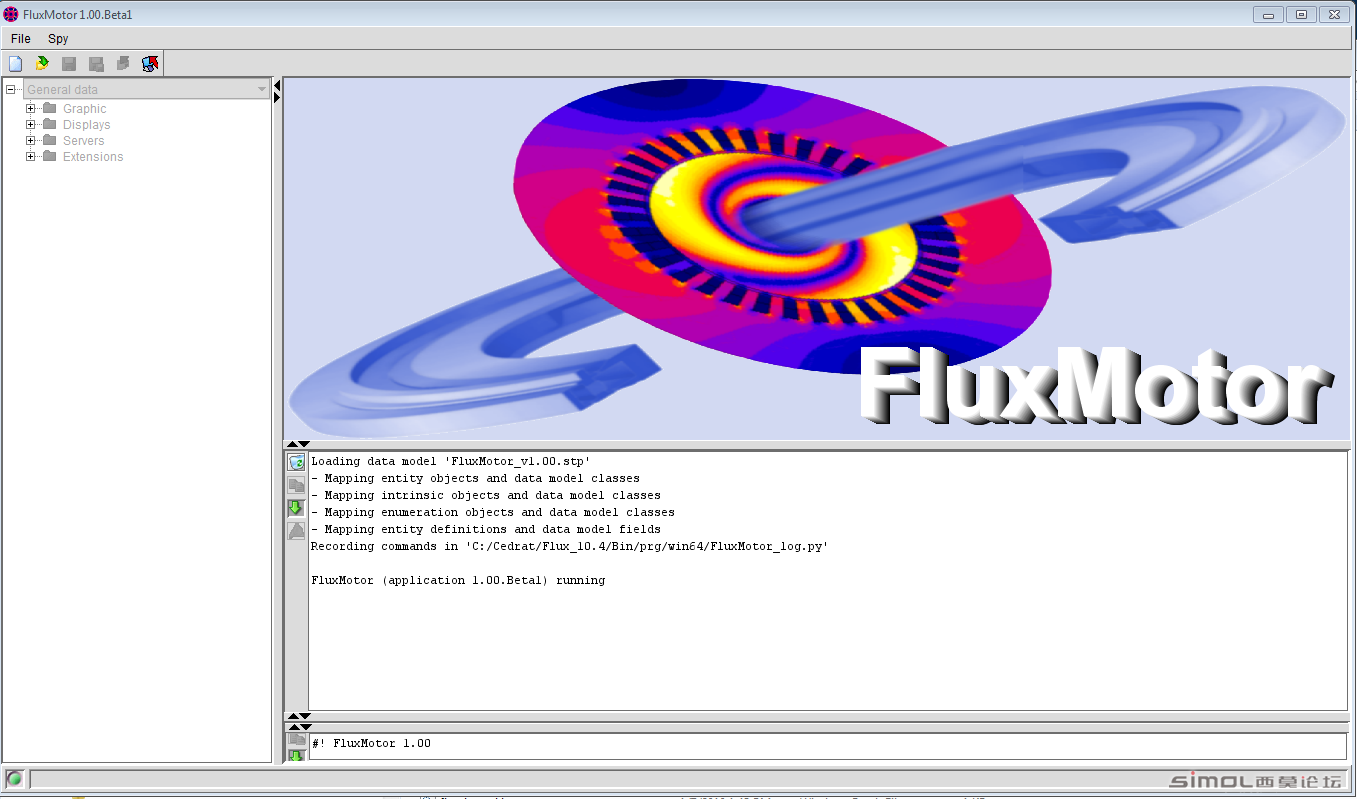
Task: Click the 'Loading data model' log line
Action: tap(451, 462)
